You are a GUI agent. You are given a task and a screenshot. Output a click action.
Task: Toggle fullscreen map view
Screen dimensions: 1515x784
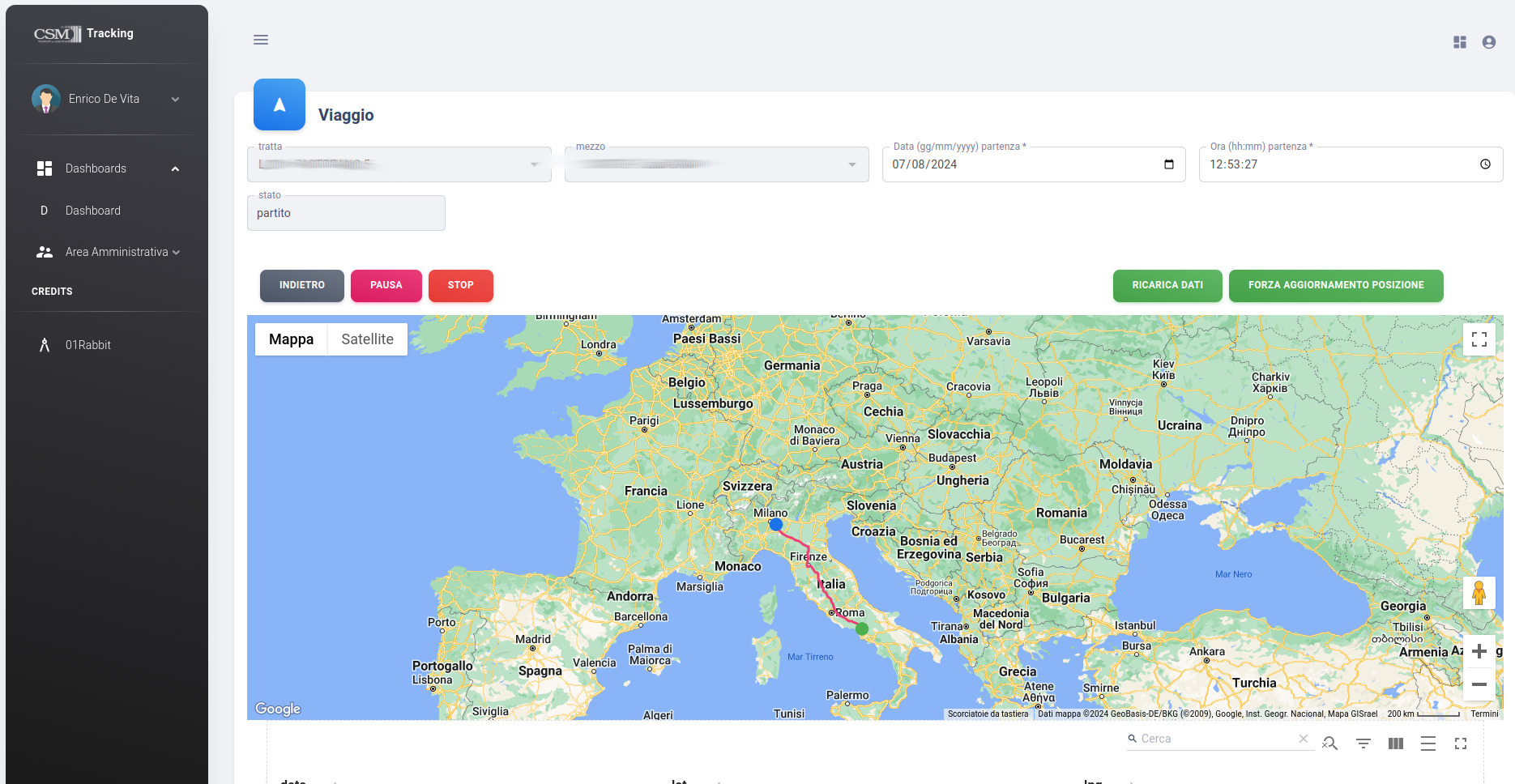click(1479, 339)
